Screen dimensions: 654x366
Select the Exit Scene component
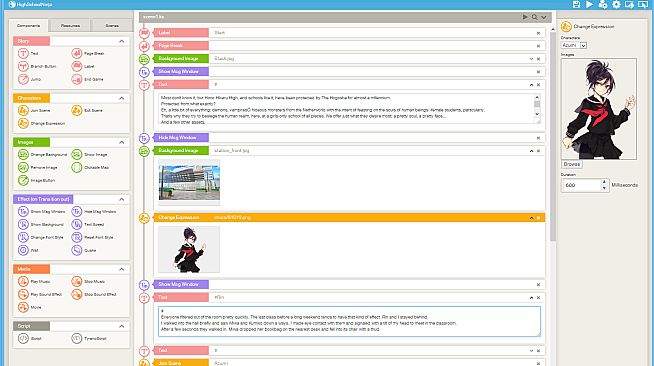point(87,110)
